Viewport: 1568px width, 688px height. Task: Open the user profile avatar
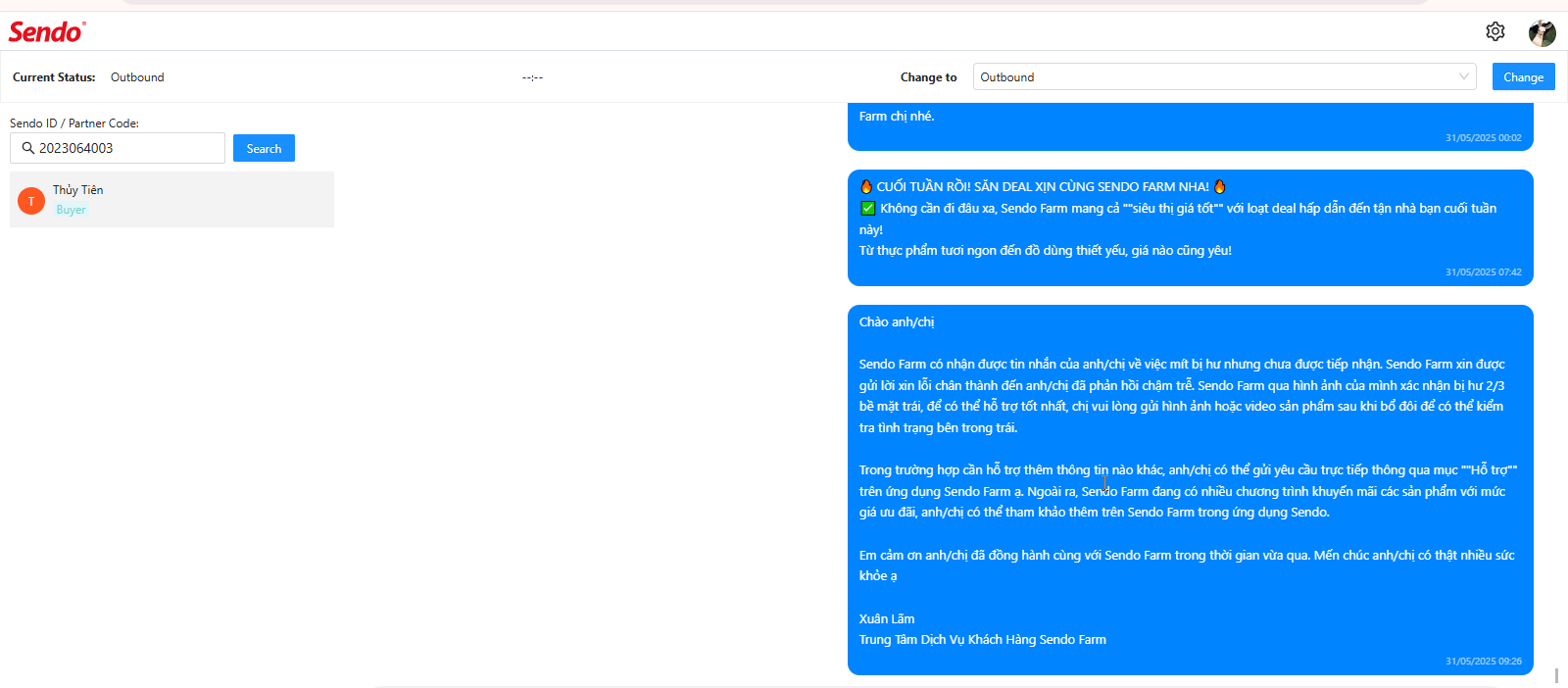[x=1543, y=32]
